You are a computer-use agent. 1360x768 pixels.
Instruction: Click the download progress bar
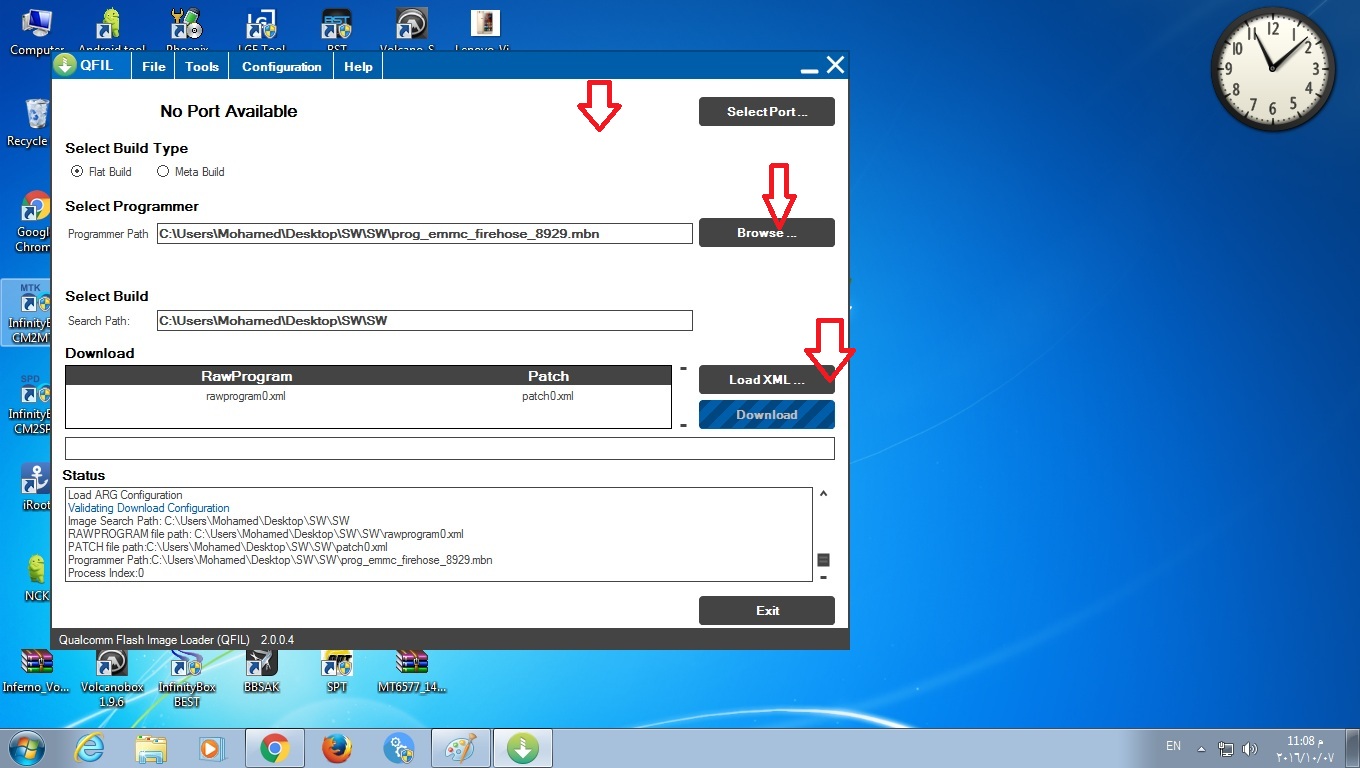pos(450,448)
